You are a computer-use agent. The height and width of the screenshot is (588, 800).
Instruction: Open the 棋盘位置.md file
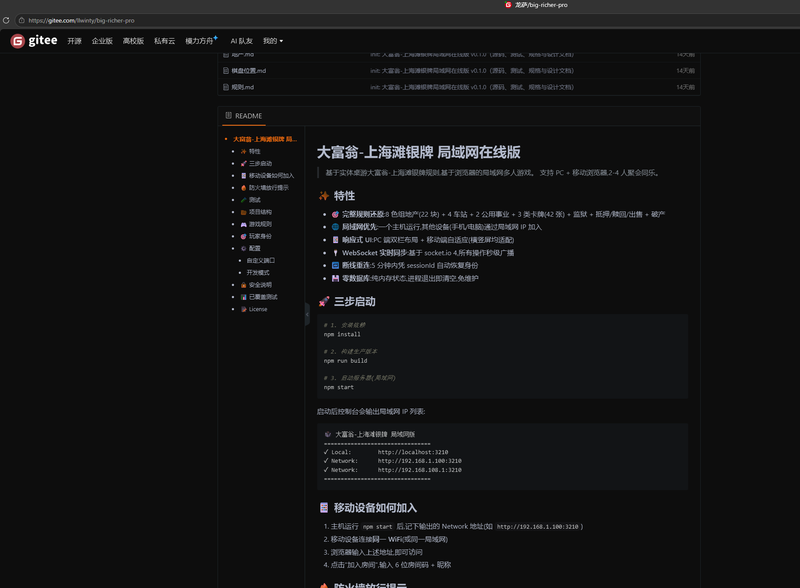point(248,71)
